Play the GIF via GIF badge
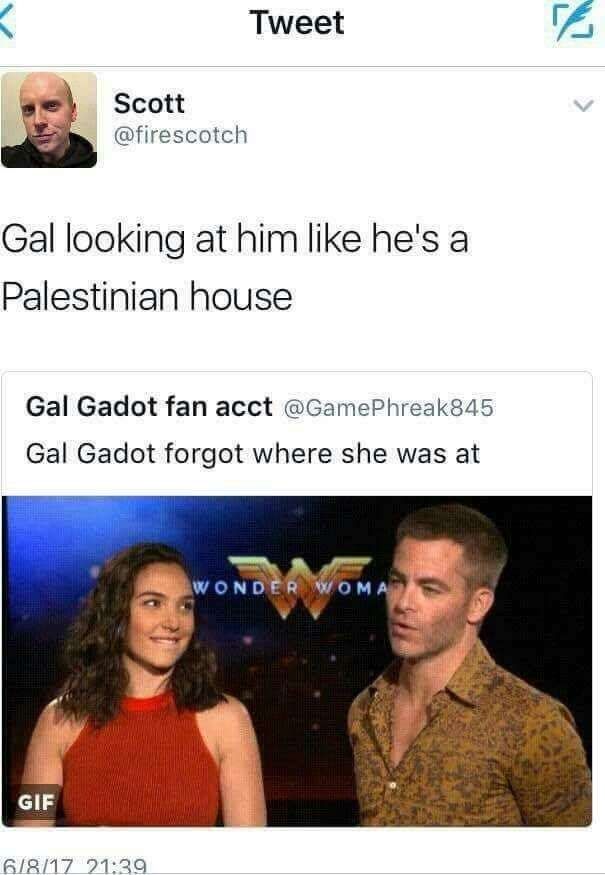Screen dimensions: 605x875 [x=36, y=802]
